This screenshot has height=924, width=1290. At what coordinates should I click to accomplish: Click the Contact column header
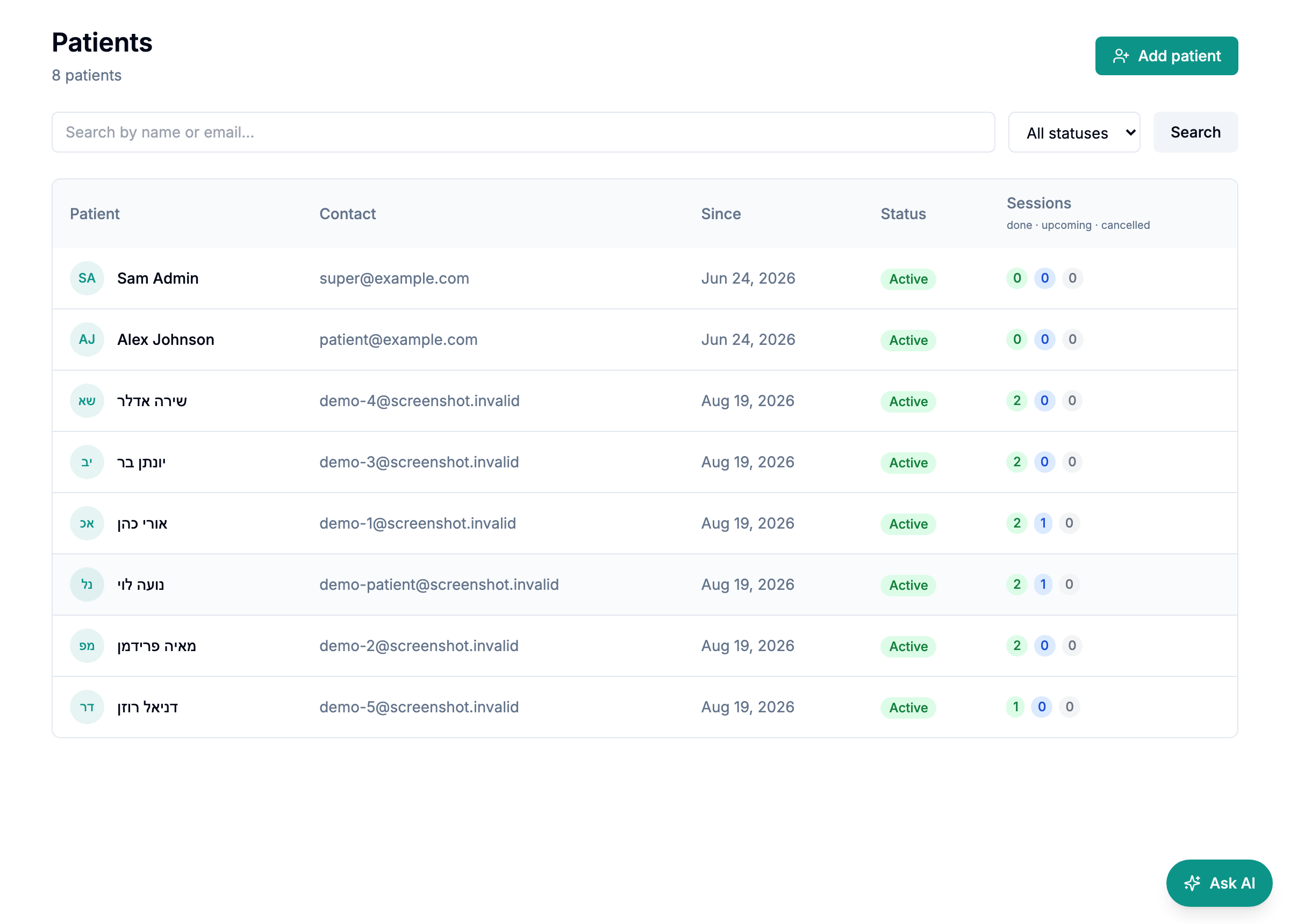(x=348, y=214)
